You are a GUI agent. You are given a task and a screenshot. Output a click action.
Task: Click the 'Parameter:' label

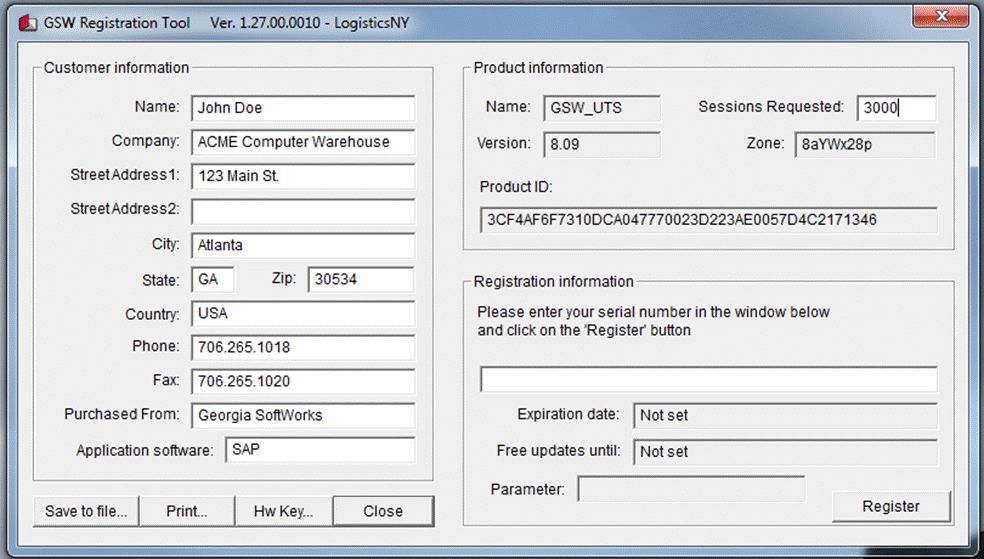(528, 489)
